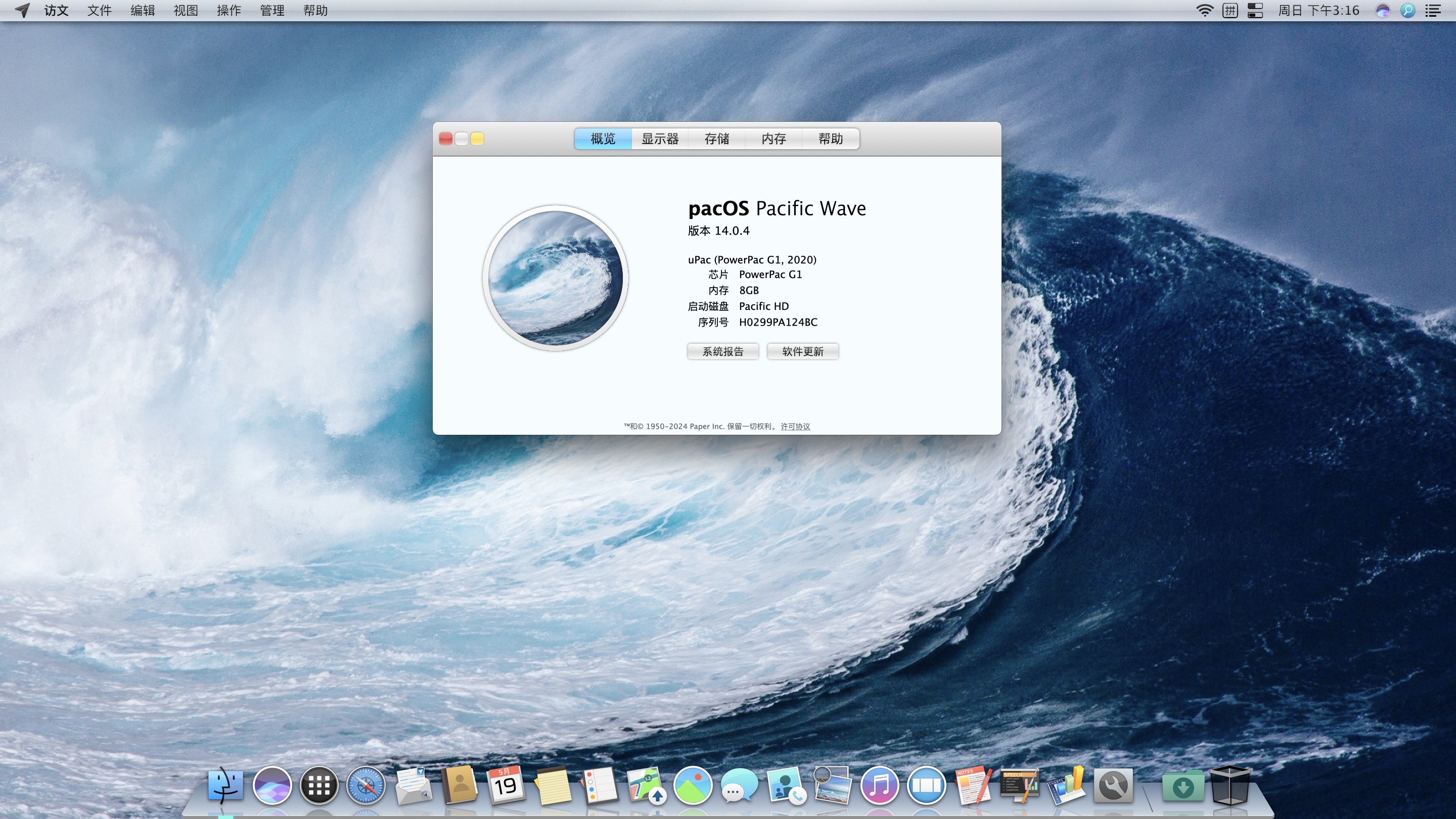
Task: Launch Numbers charts icon in dock
Action: [1067, 785]
